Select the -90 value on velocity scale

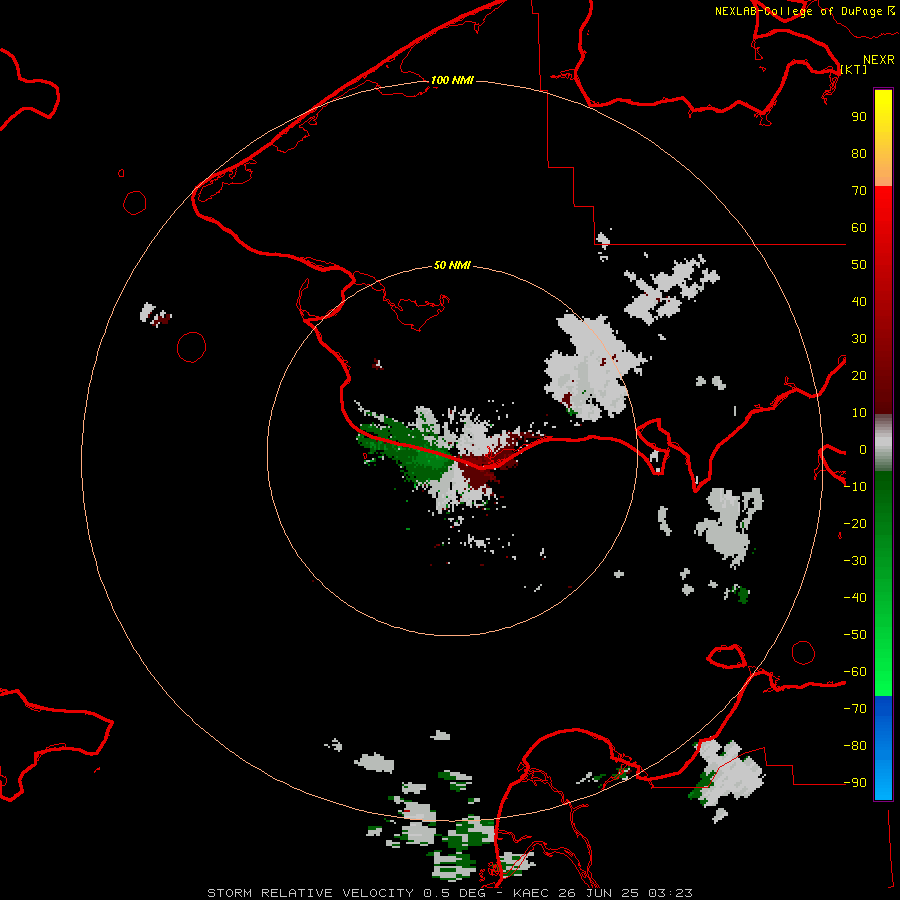coord(855,783)
